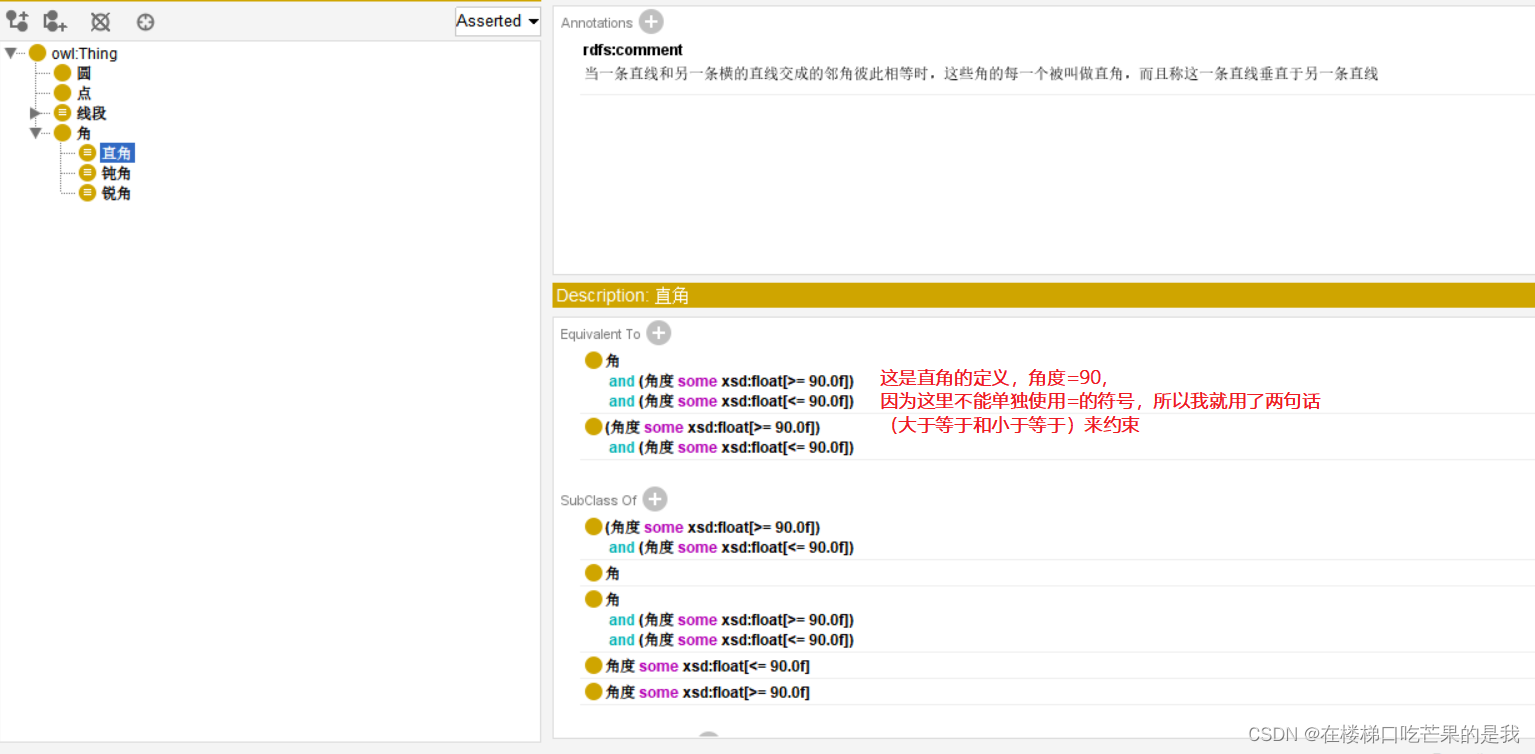This screenshot has width=1535, height=754.
Task: Select the 点 class label
Action: [84, 93]
